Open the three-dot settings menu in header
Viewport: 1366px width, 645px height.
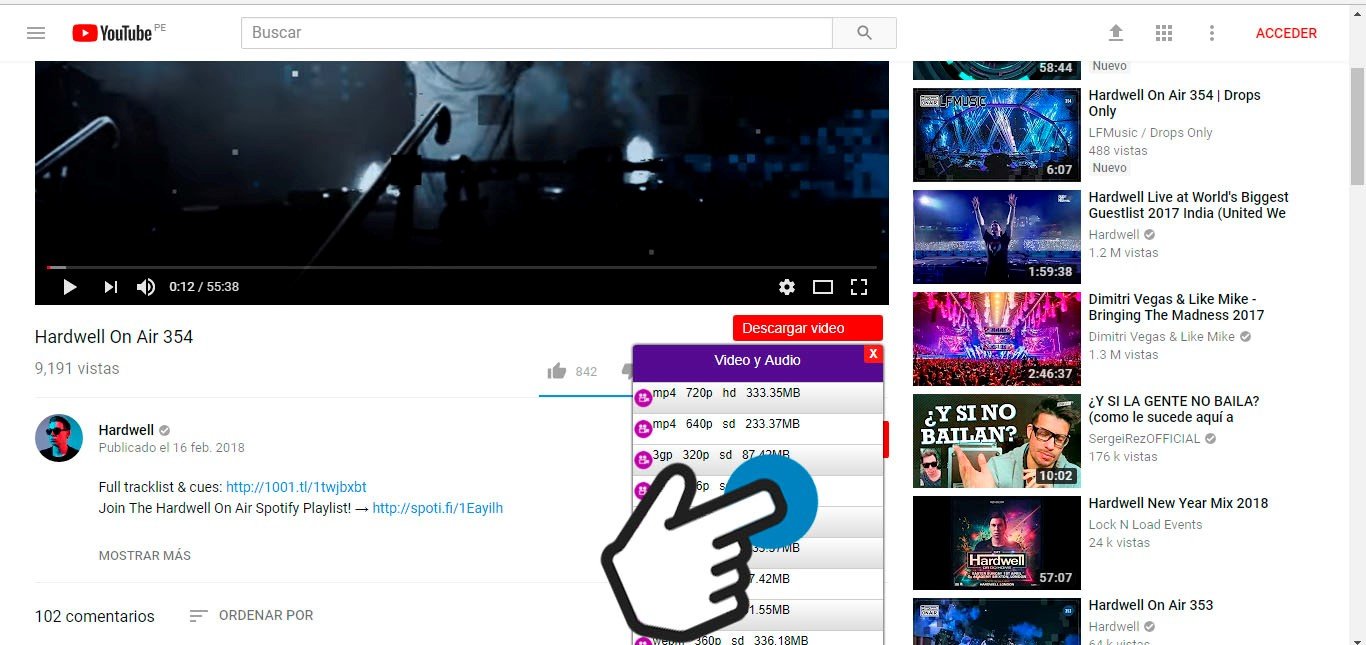point(1212,33)
